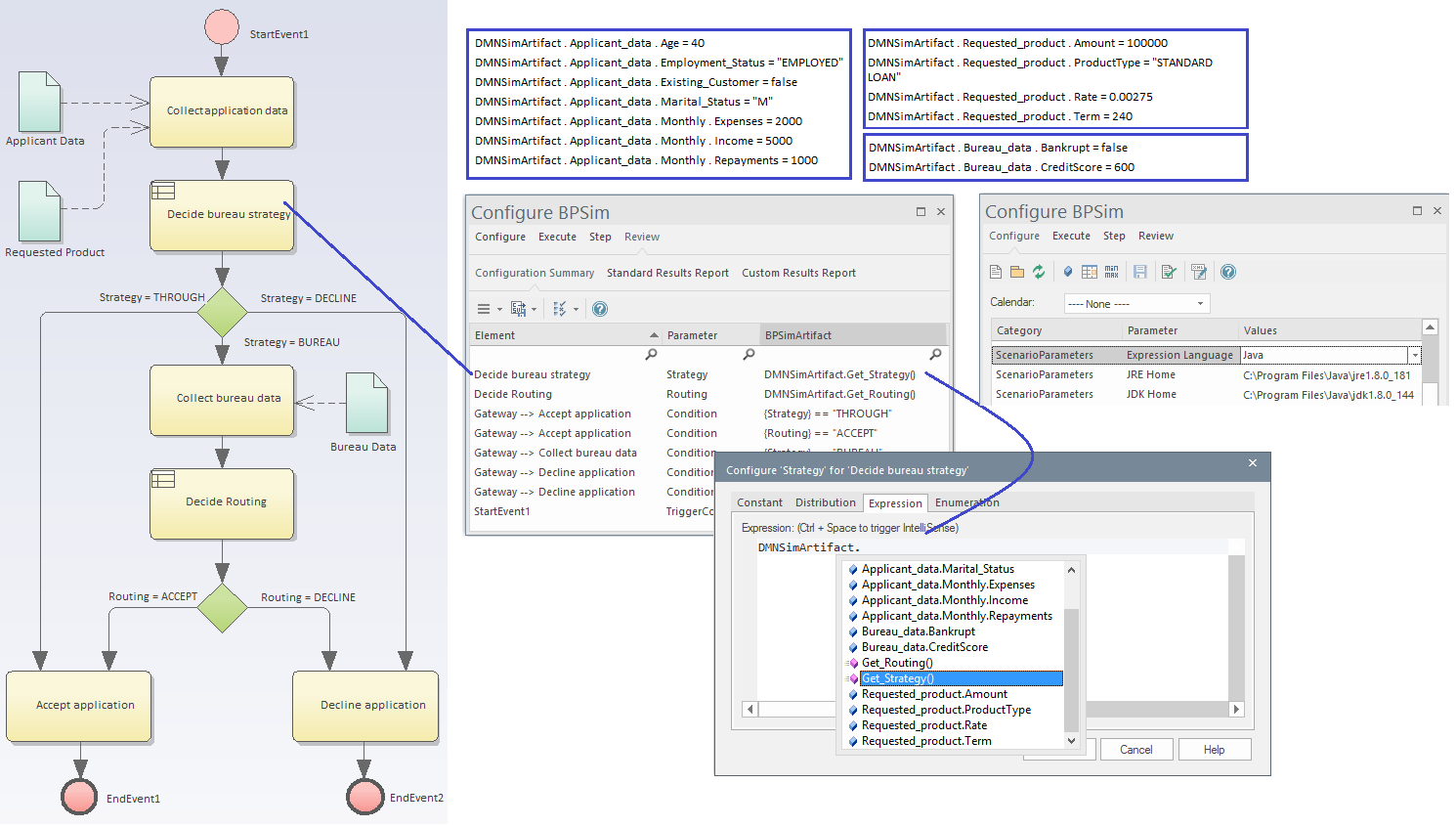Click the min max icon in toolbar
The image size is (1456, 827).
[x=1111, y=272]
